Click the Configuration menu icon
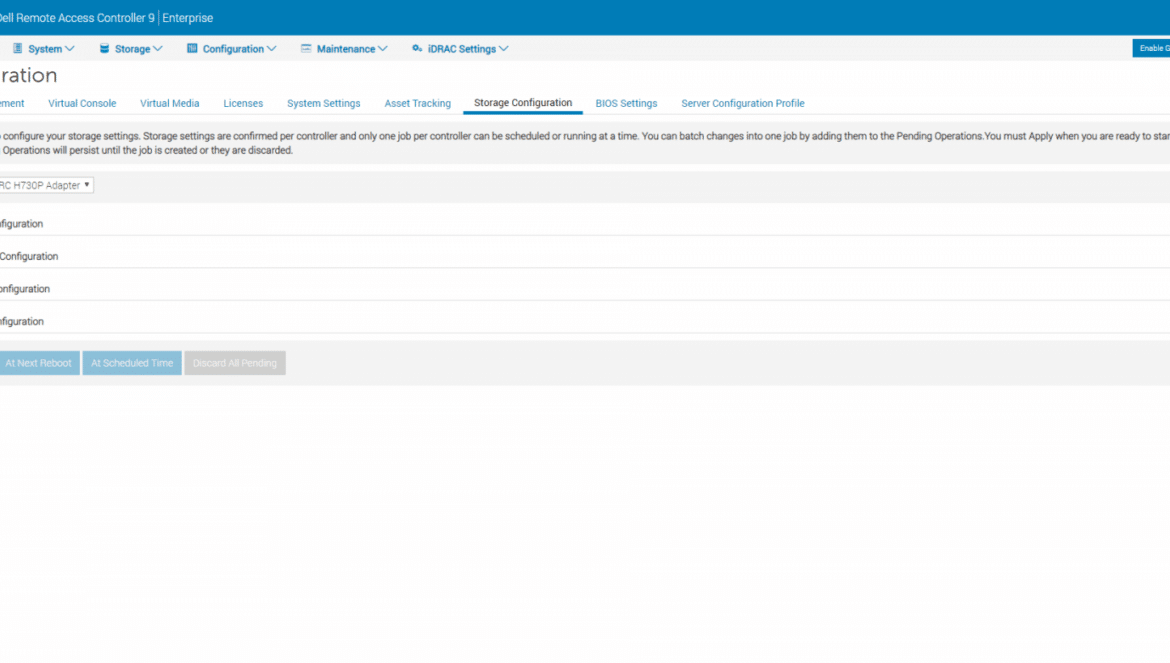The height and width of the screenshot is (663, 1170). (x=192, y=48)
